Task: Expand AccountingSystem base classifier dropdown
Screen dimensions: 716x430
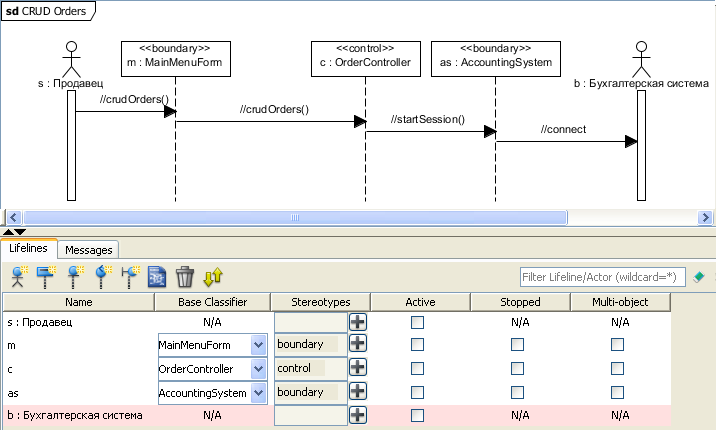Action: [258, 393]
